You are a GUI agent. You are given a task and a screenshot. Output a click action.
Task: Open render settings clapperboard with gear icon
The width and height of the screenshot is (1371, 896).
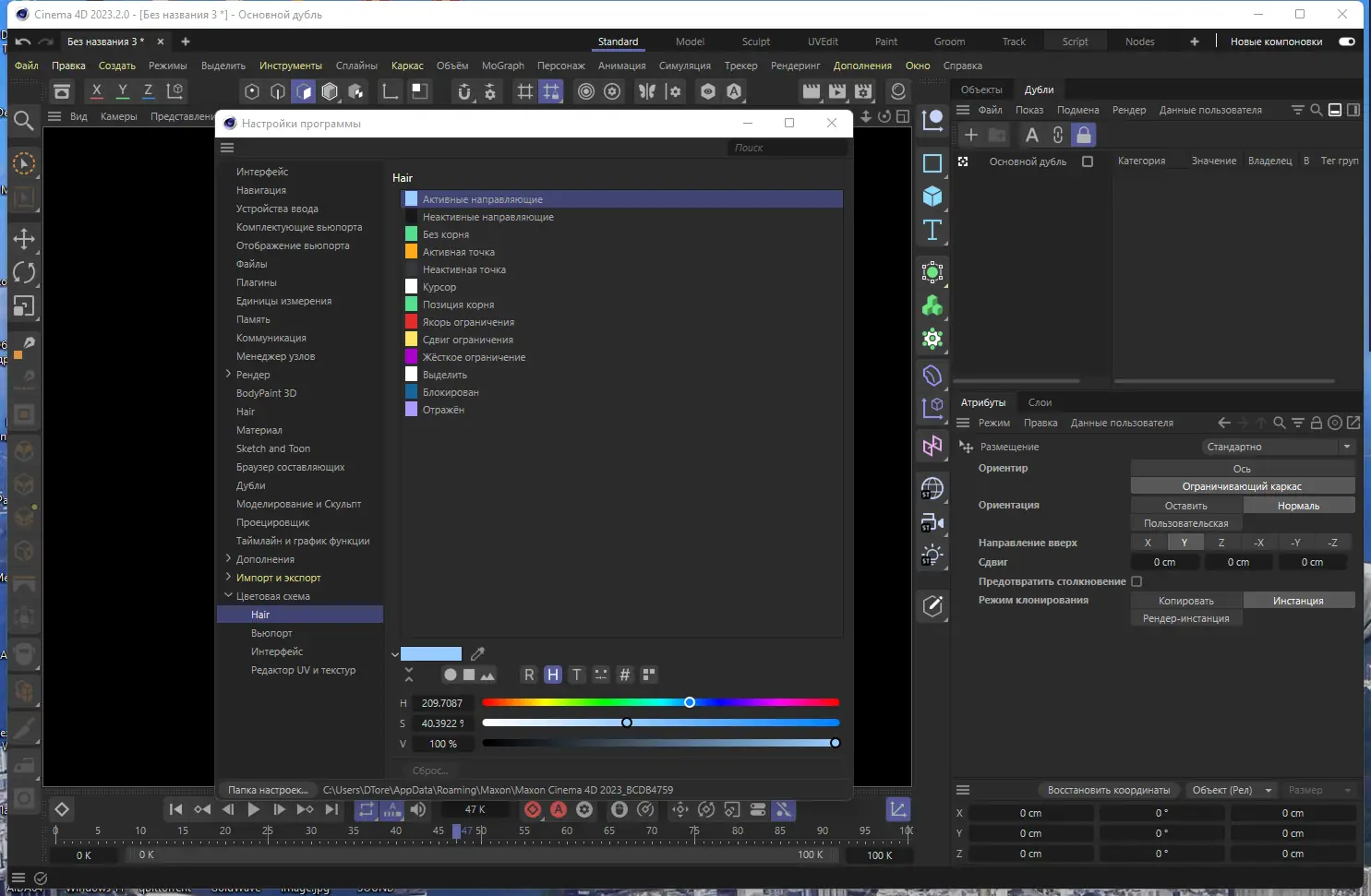tap(863, 91)
